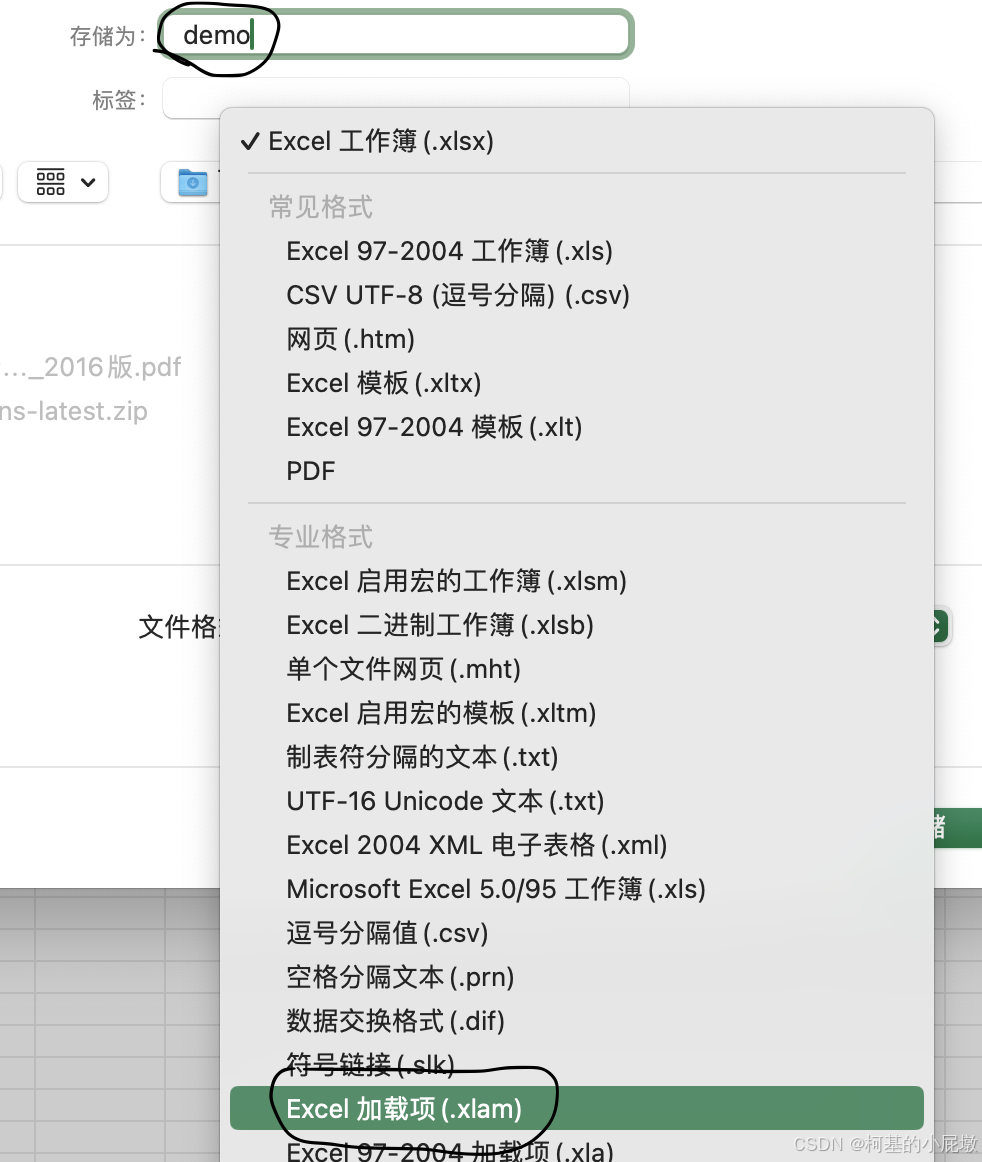Image resolution: width=982 pixels, height=1162 pixels.
Task: Click the green Save button
Action: click(x=958, y=828)
